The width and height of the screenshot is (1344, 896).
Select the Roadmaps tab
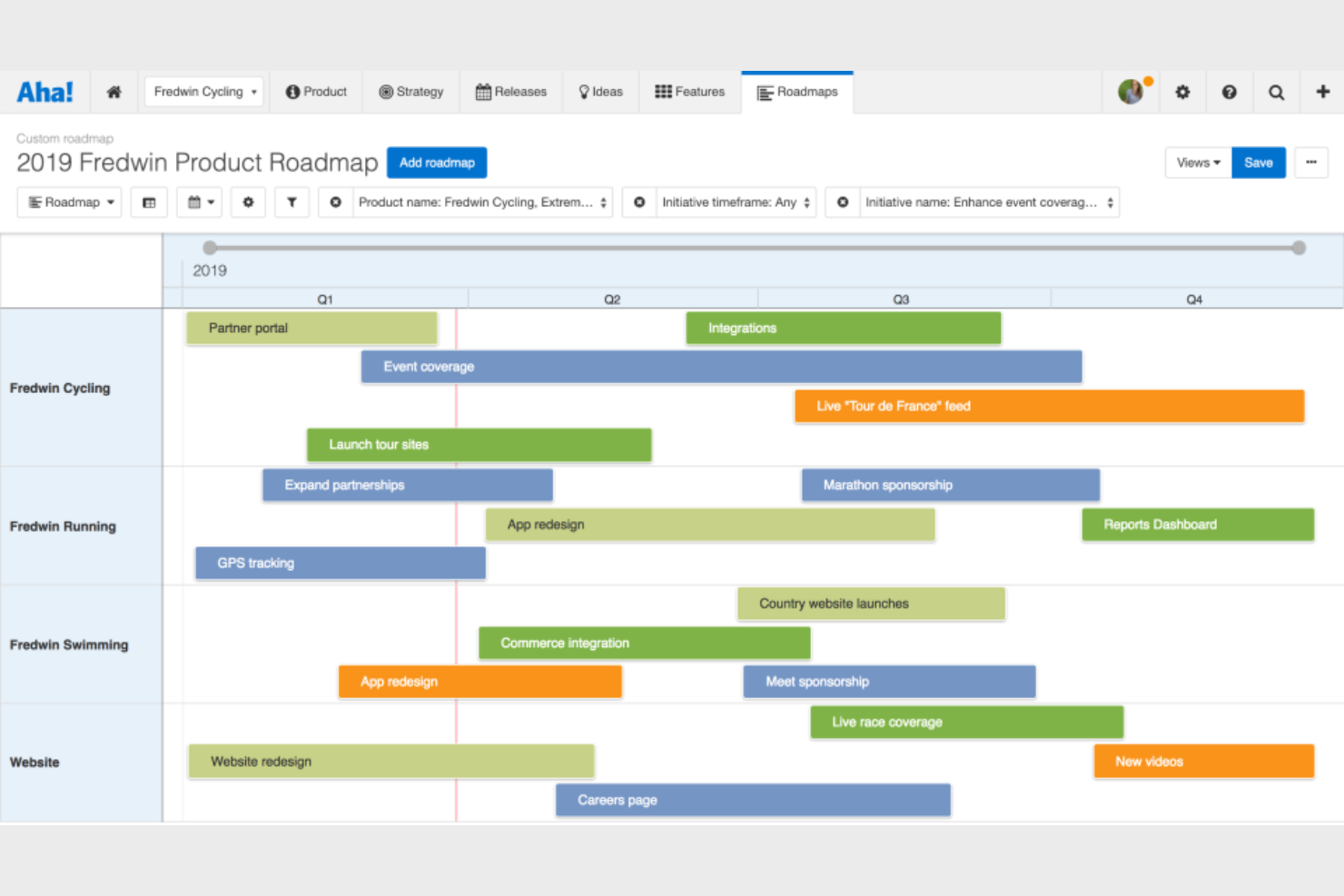(797, 92)
